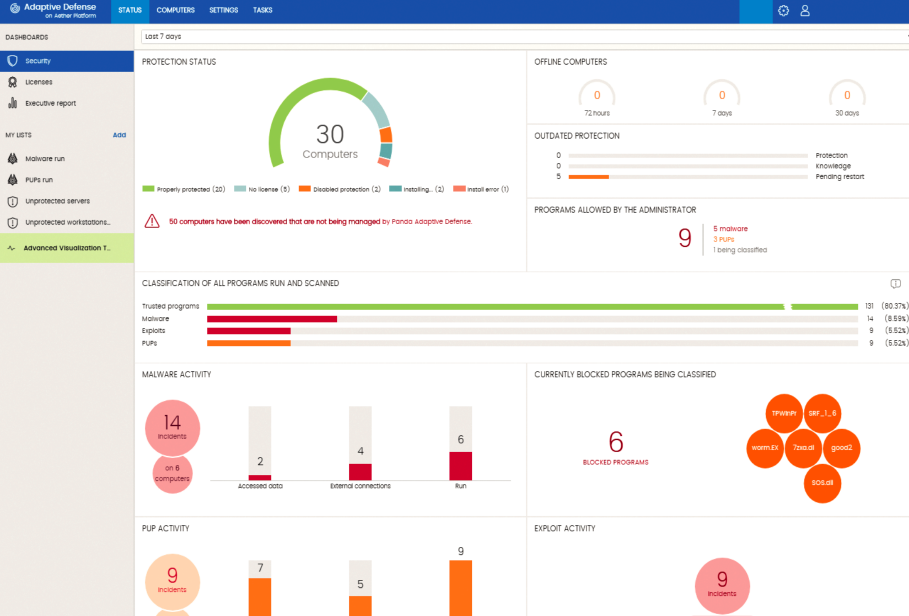
Task: Open the Last 7 days dropdown
Action: pyautogui.click(x=525, y=37)
